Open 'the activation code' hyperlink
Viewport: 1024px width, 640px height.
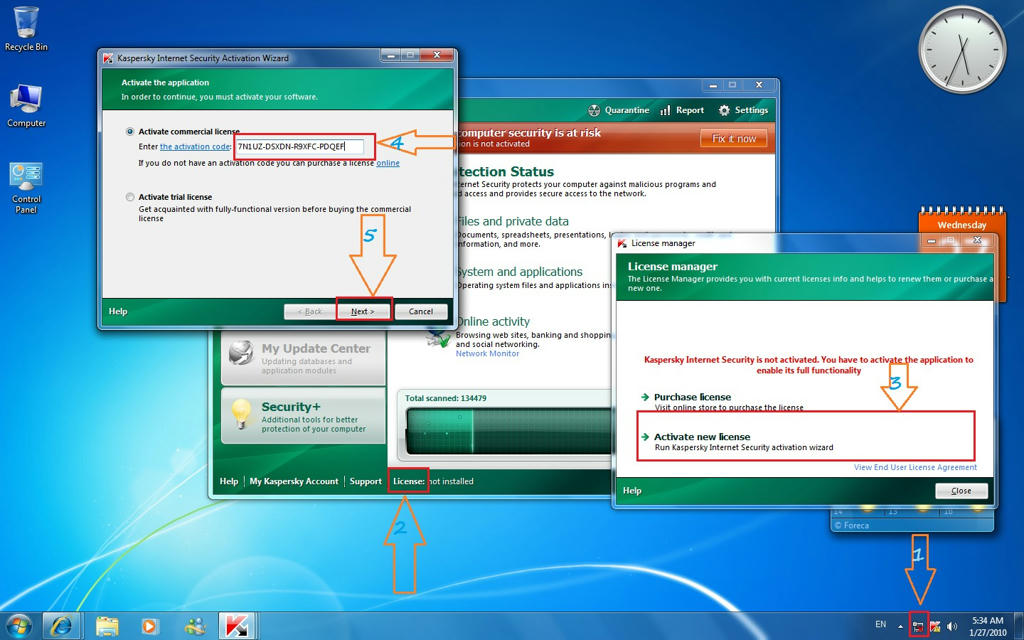pos(195,146)
